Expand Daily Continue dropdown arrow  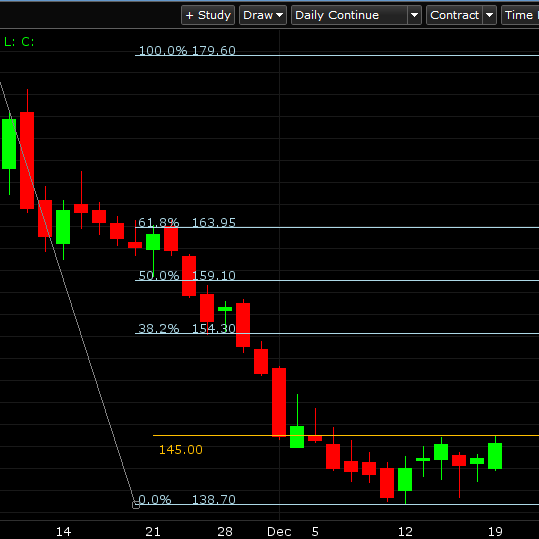point(415,15)
